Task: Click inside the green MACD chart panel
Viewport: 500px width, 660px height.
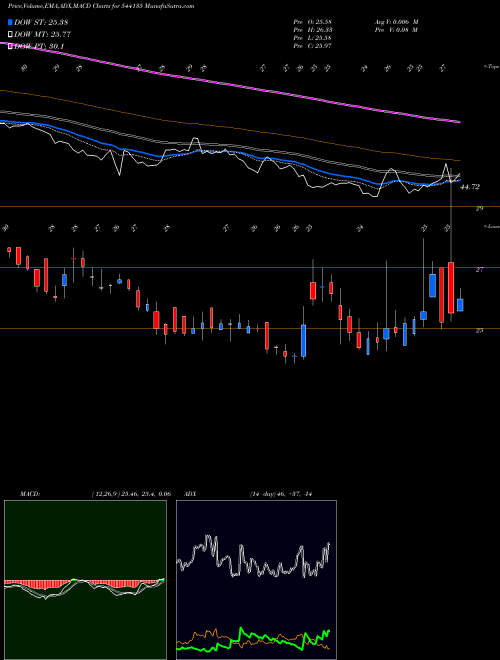Action: coord(85,580)
